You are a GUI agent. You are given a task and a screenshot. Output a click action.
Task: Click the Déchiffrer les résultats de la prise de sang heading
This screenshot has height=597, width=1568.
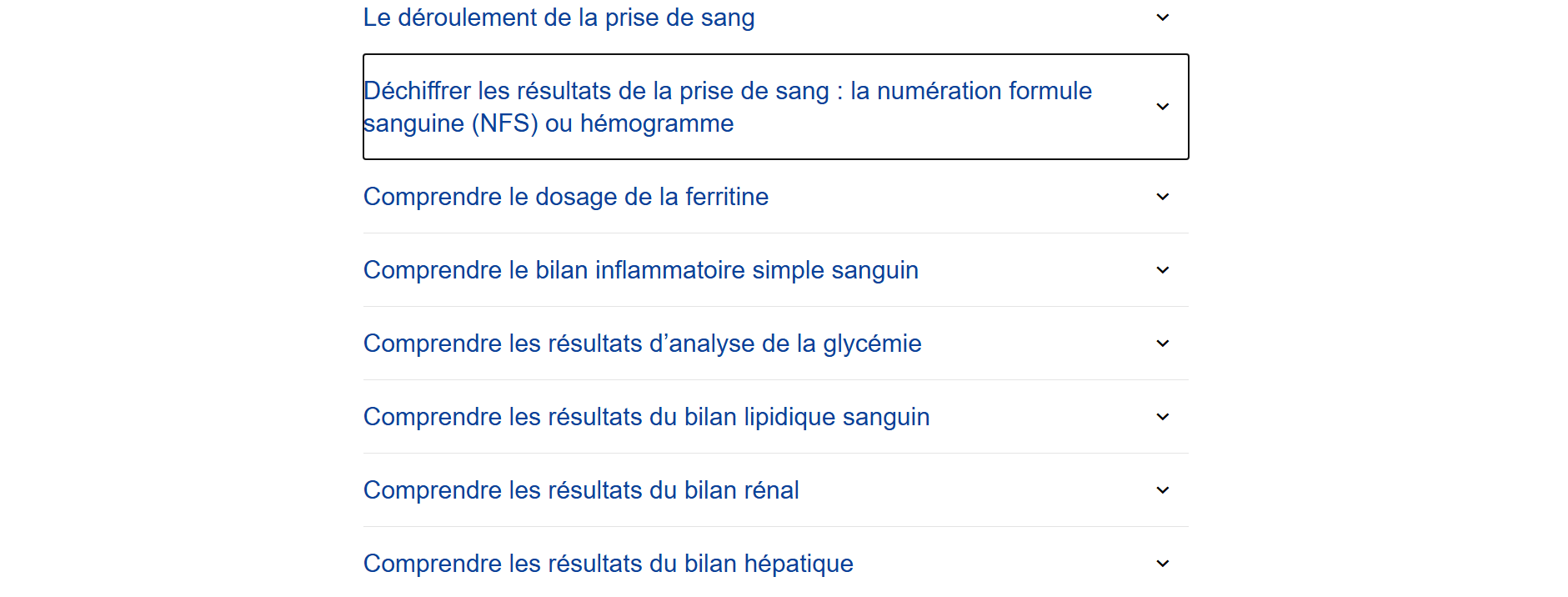pos(727,91)
